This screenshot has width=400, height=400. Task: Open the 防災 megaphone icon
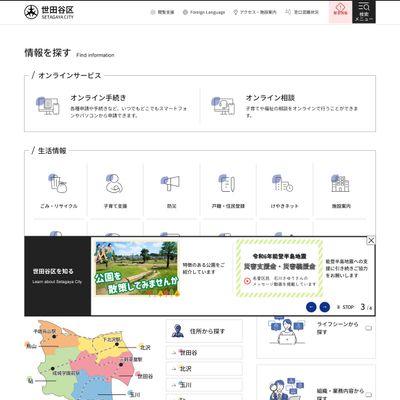click(x=171, y=184)
